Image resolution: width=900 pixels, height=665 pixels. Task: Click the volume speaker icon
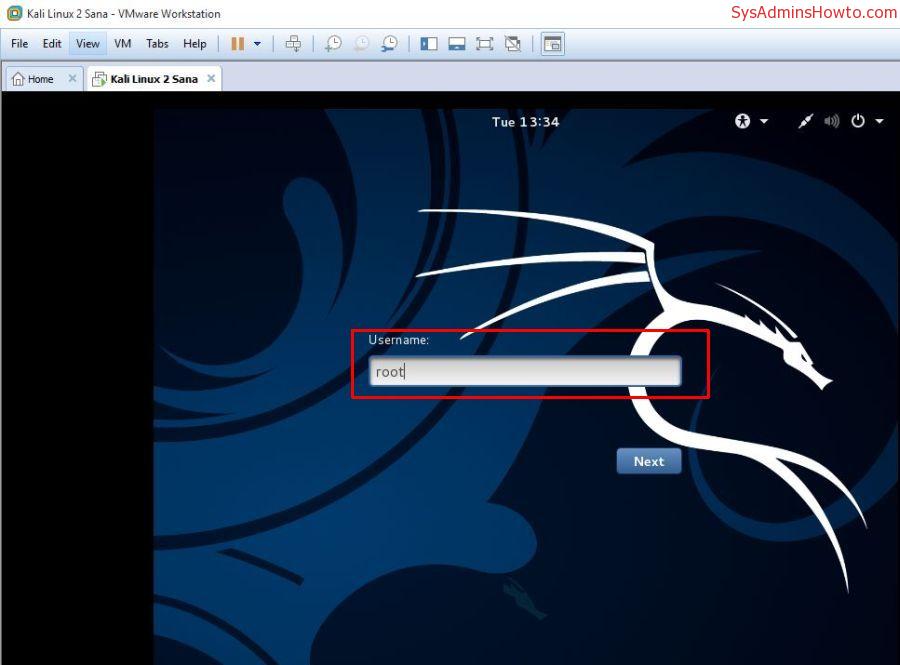pyautogui.click(x=831, y=121)
